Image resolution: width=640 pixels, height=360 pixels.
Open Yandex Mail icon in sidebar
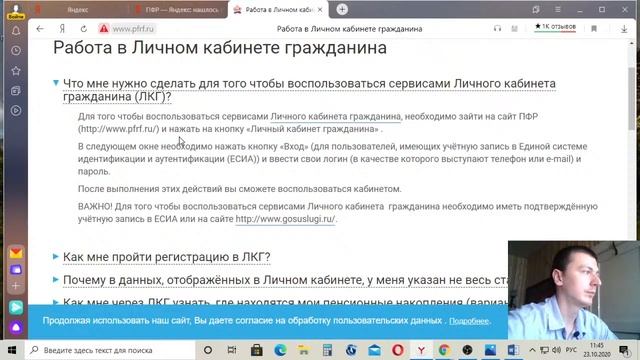click(16, 253)
